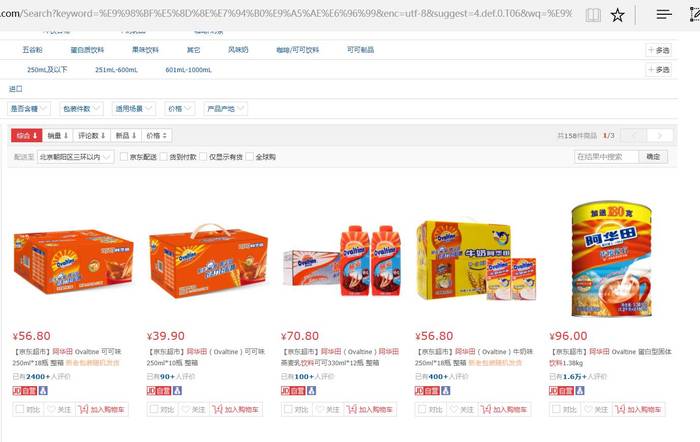Image resolution: width=700 pixels, height=442 pixels.
Task: Open the 产品产地 filter dropdown
Action: click(x=225, y=108)
